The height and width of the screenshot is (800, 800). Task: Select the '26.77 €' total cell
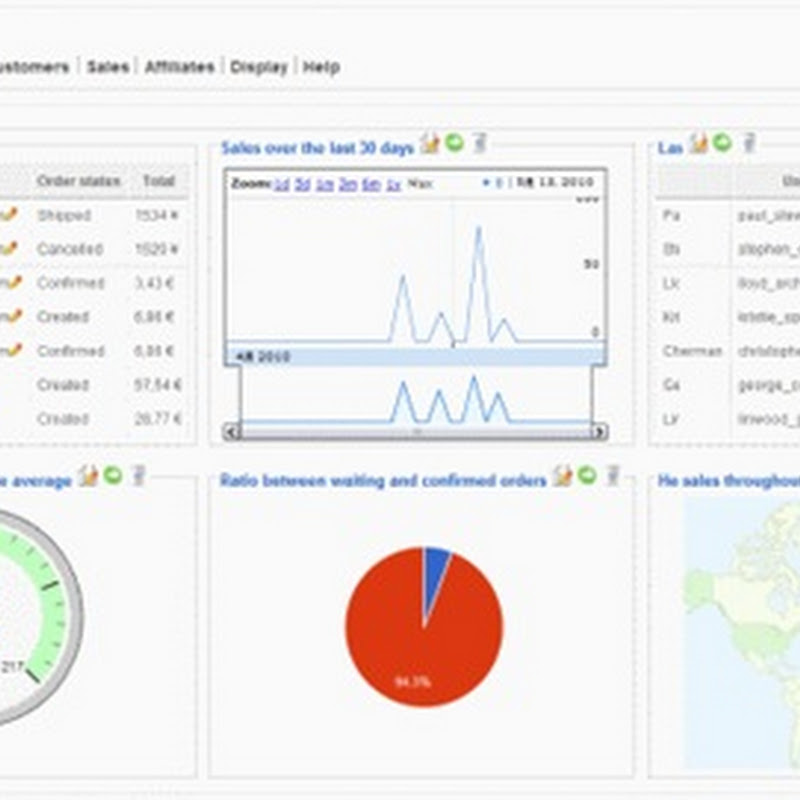pyautogui.click(x=158, y=419)
